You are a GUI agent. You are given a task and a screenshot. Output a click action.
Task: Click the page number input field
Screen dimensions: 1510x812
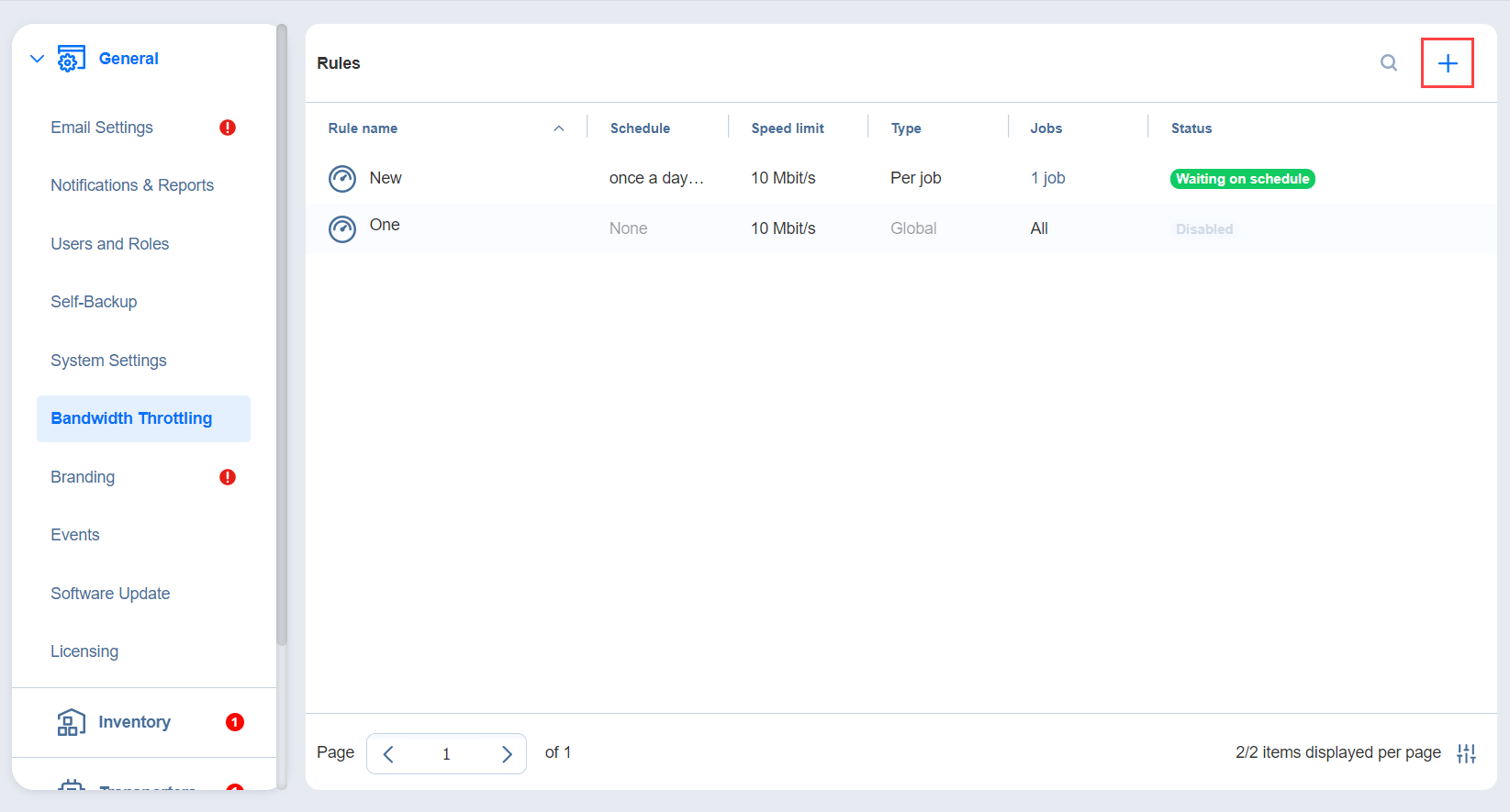click(x=446, y=754)
